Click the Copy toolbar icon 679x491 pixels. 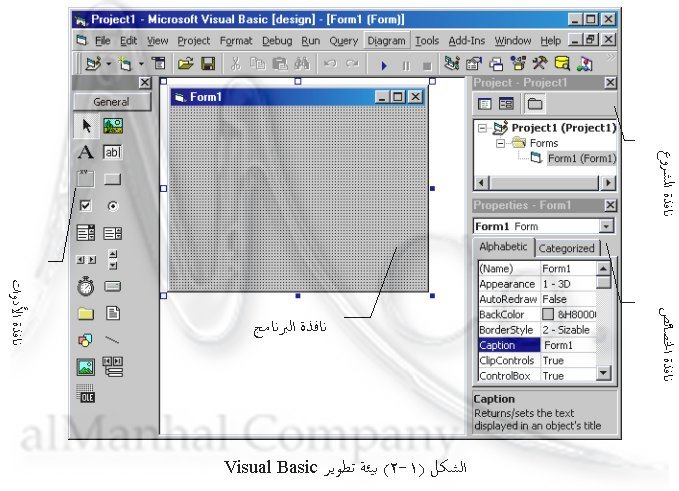coord(258,65)
